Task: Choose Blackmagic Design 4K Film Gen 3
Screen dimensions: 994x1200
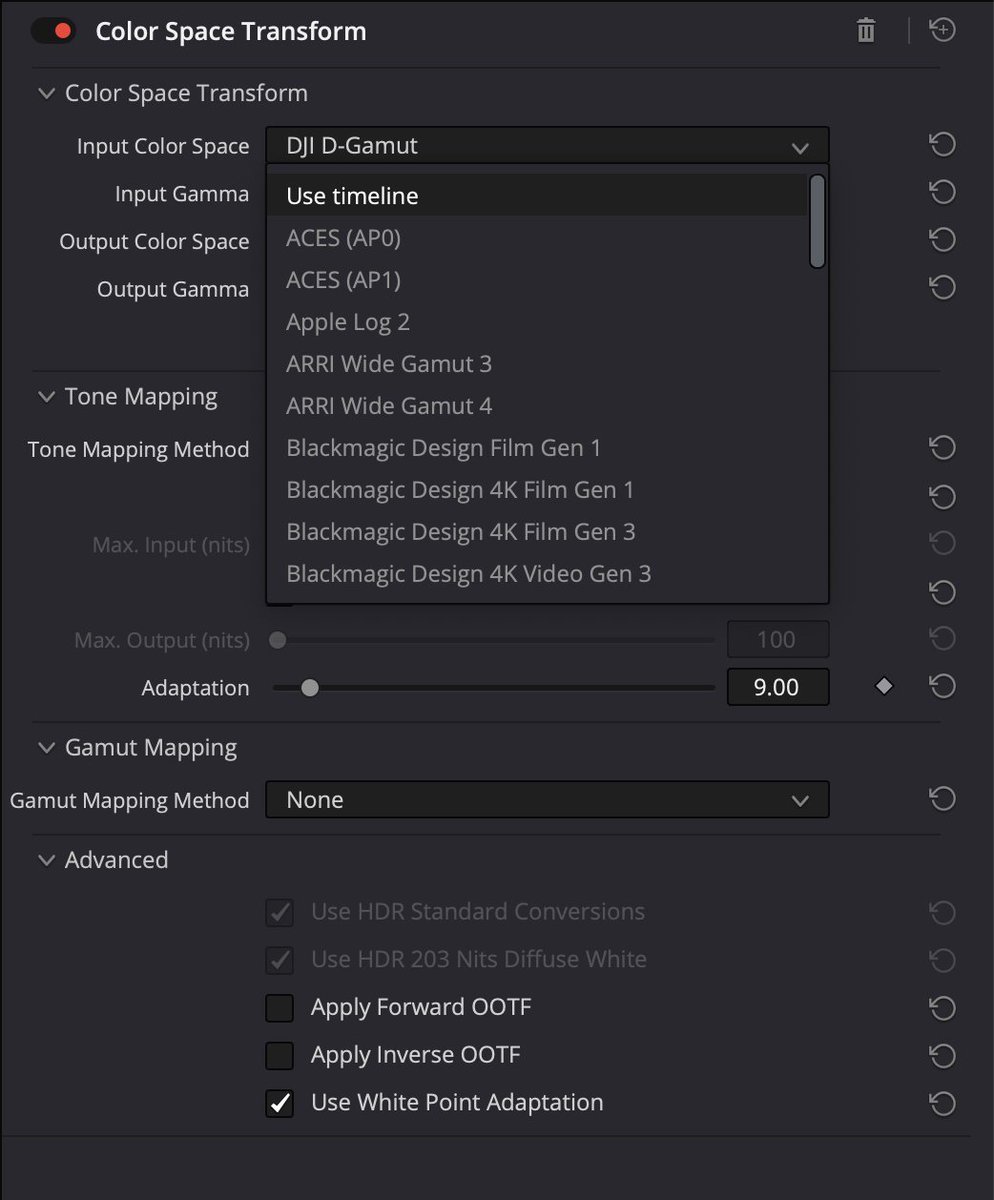Action: click(537, 532)
